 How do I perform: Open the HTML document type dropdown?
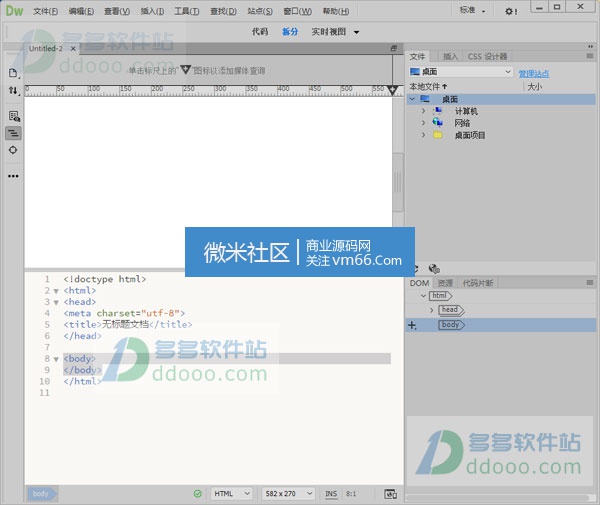tap(232, 494)
